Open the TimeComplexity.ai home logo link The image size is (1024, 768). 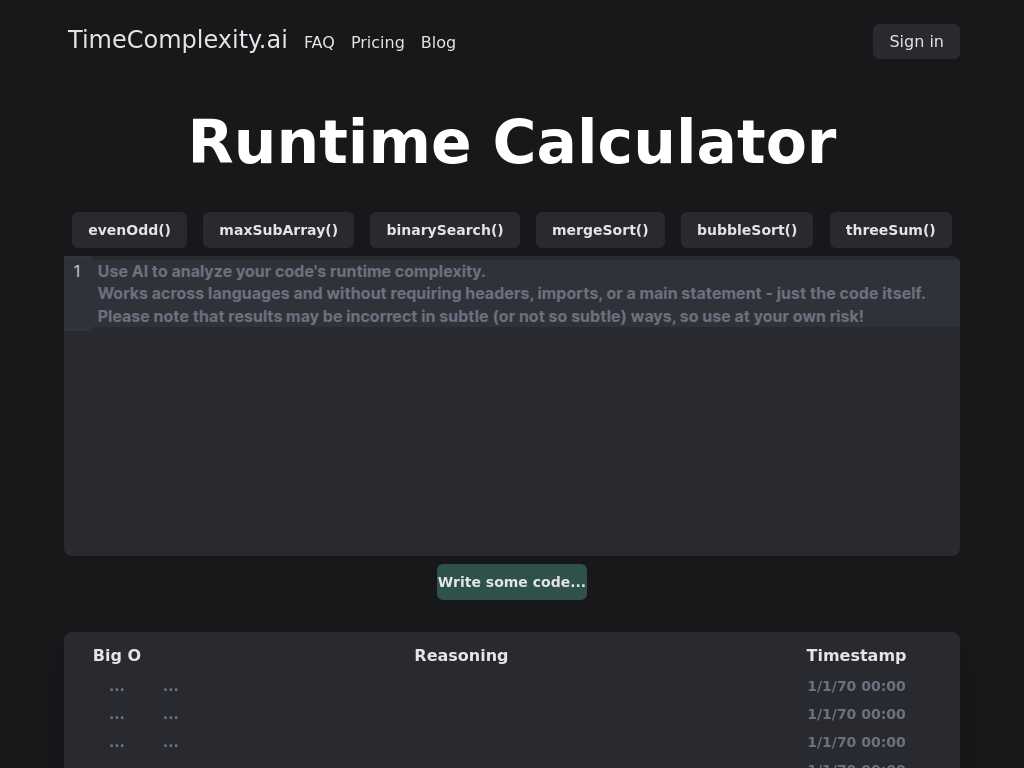(178, 40)
